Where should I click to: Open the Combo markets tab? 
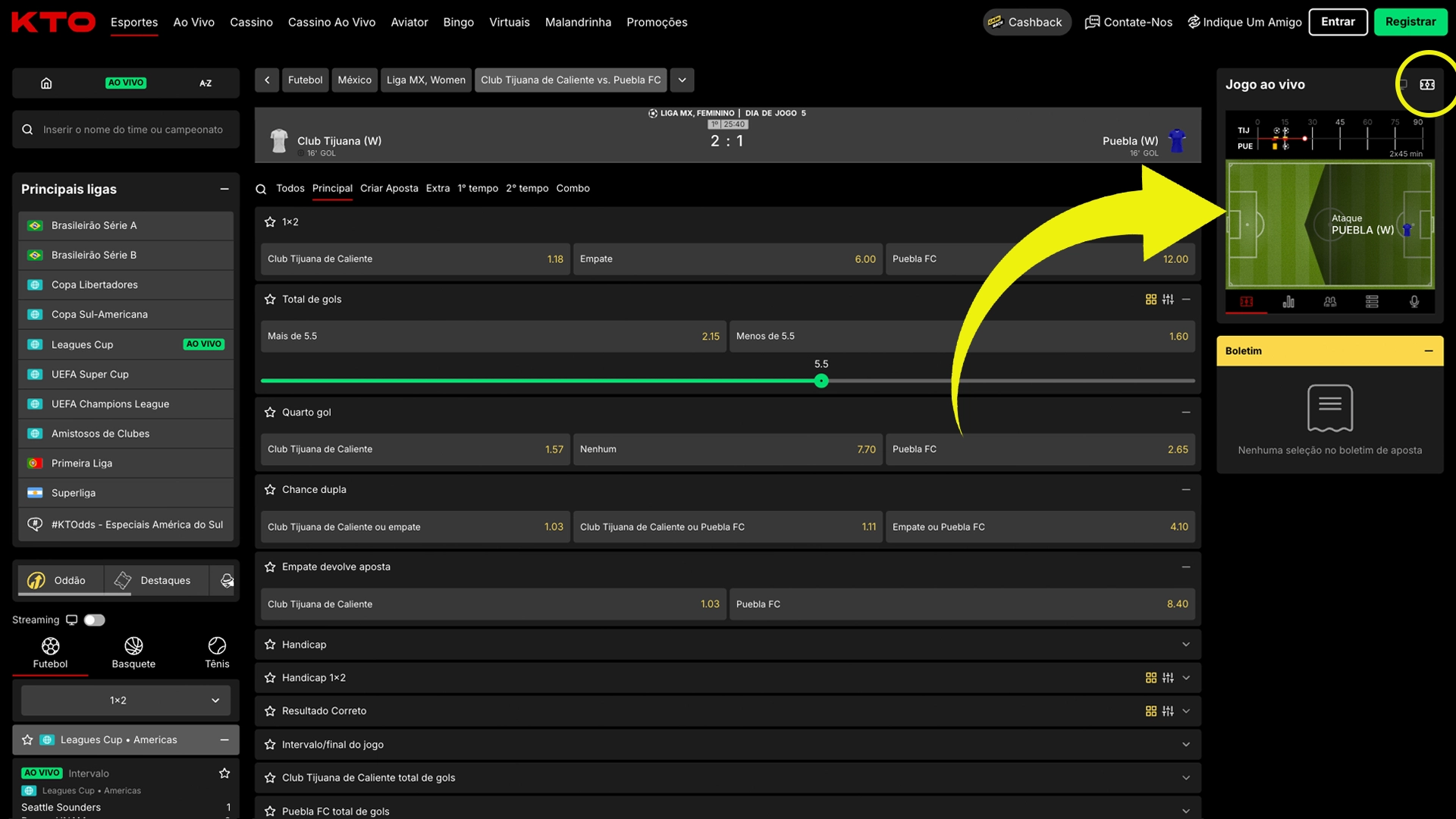click(573, 189)
